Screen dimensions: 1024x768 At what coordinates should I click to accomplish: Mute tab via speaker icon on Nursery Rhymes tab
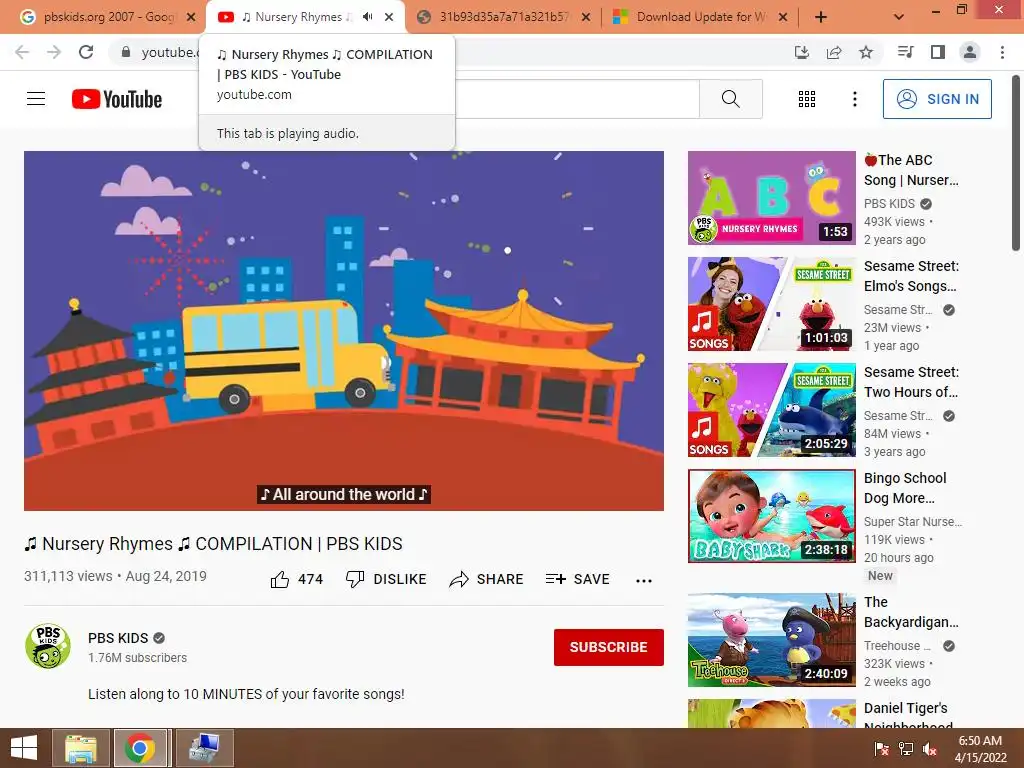click(x=368, y=17)
